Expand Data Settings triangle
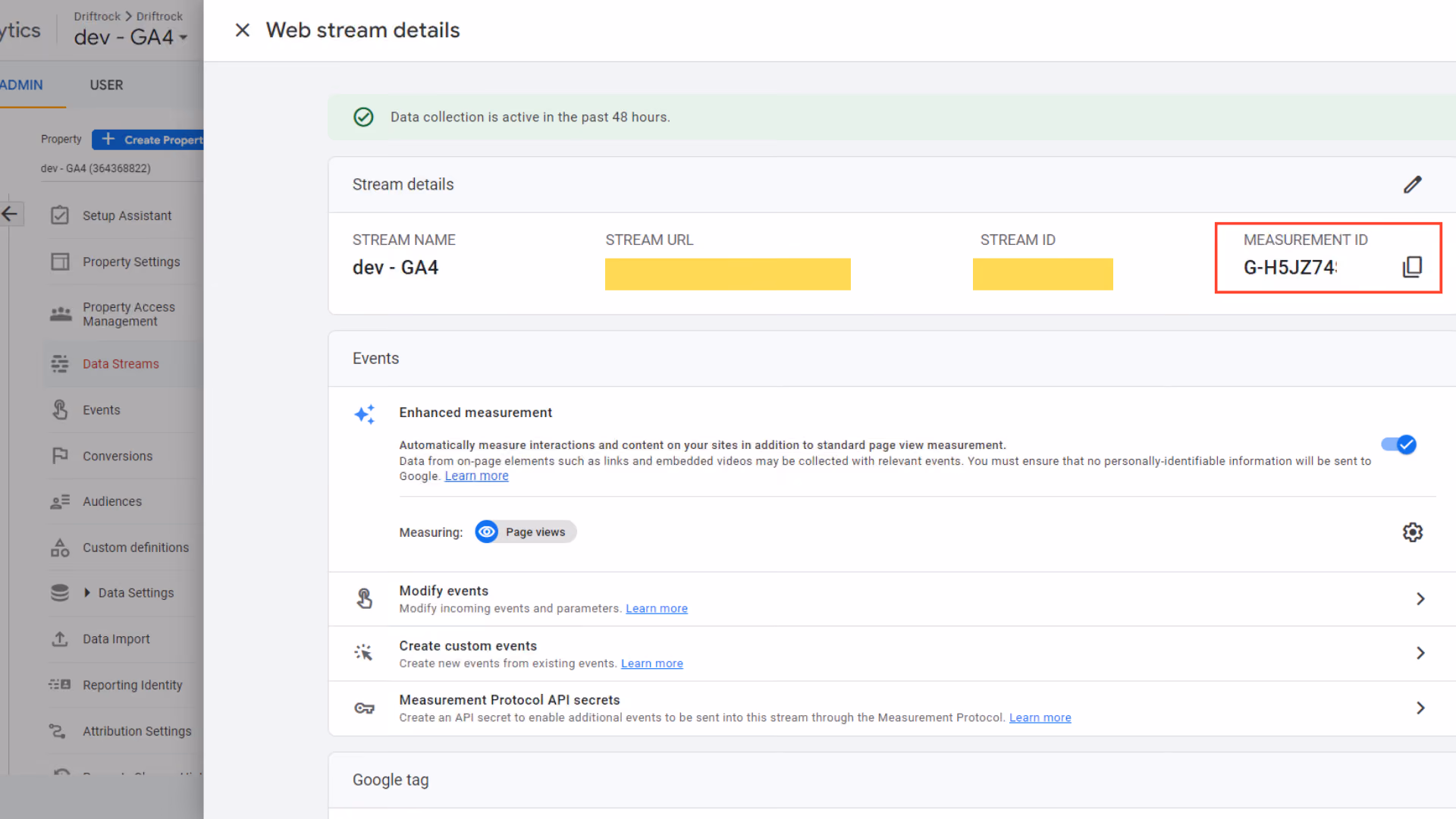The width and height of the screenshot is (1456, 819). point(87,593)
